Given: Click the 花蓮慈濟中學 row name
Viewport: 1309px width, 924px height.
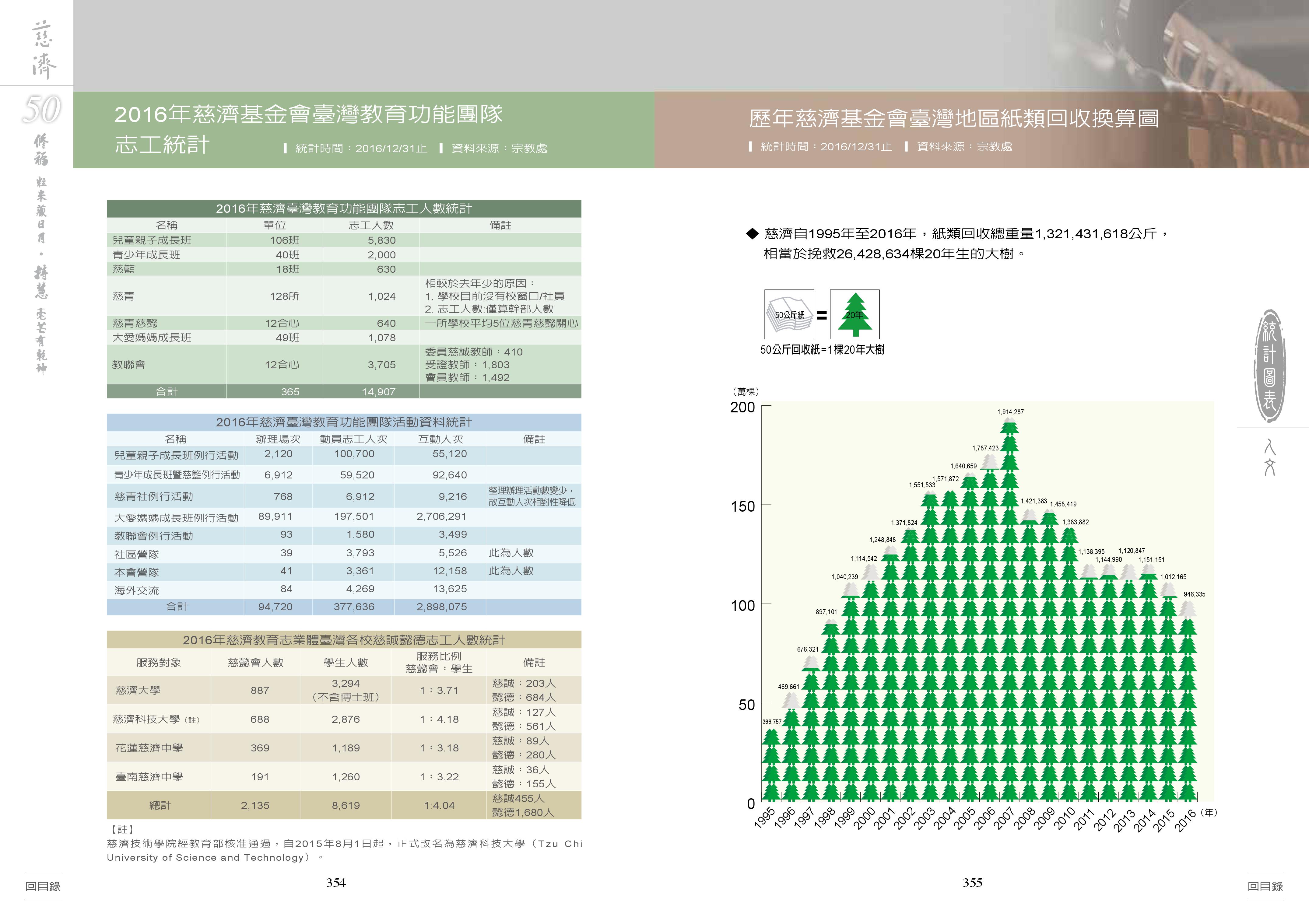Looking at the screenshot, I should 149,748.
